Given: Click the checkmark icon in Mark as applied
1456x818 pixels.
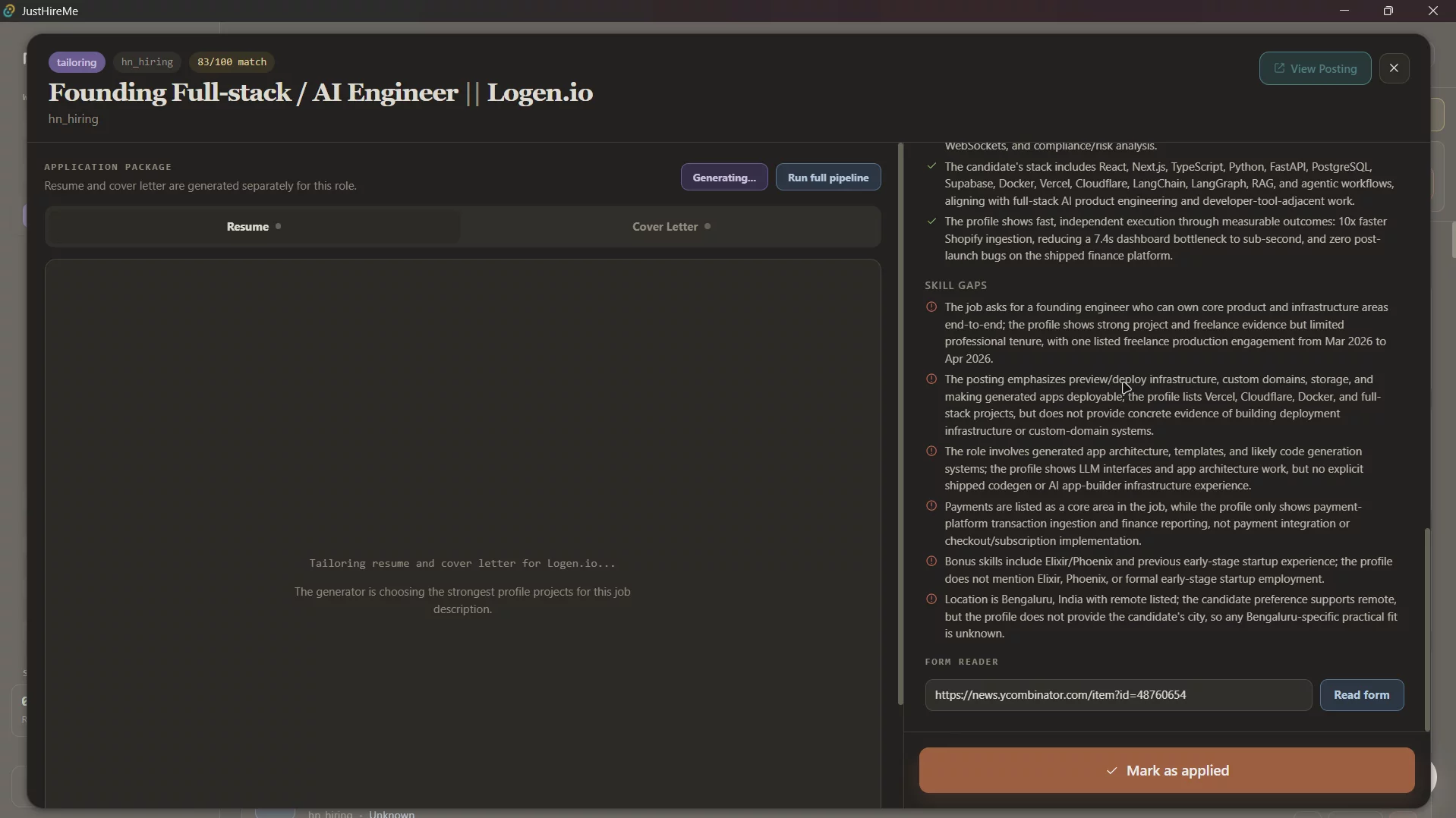Looking at the screenshot, I should (x=1111, y=772).
